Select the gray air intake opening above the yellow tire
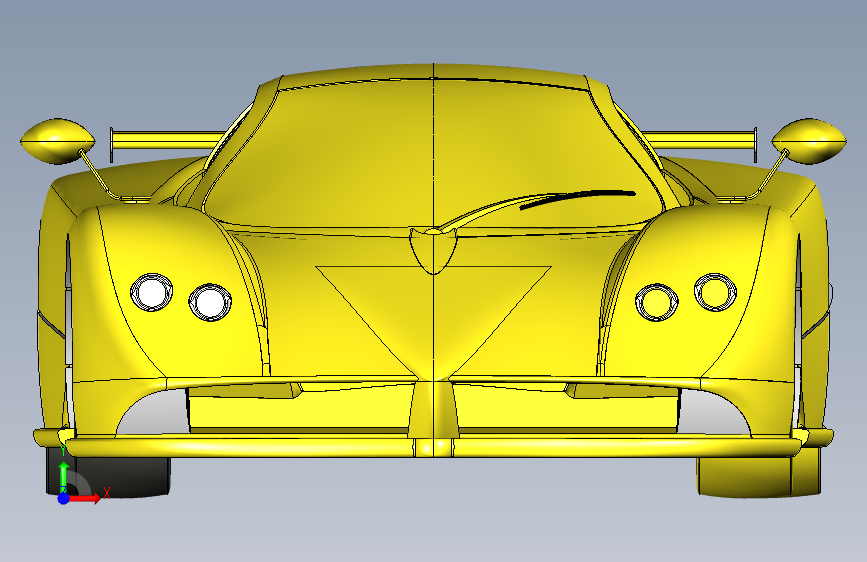Screen dimensions: 867x562 point(715,412)
